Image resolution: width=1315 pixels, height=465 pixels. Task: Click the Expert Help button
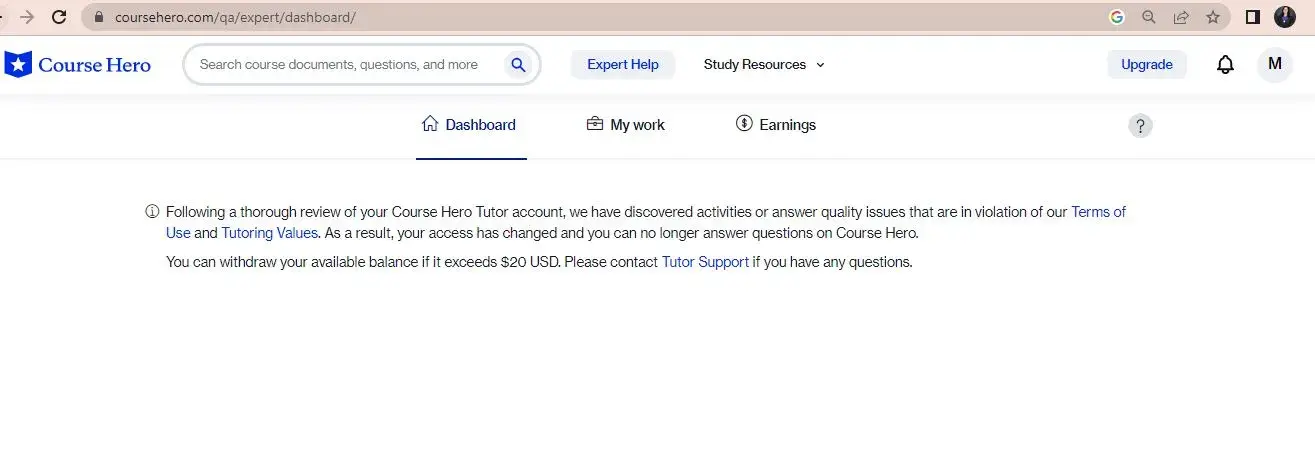coord(622,65)
